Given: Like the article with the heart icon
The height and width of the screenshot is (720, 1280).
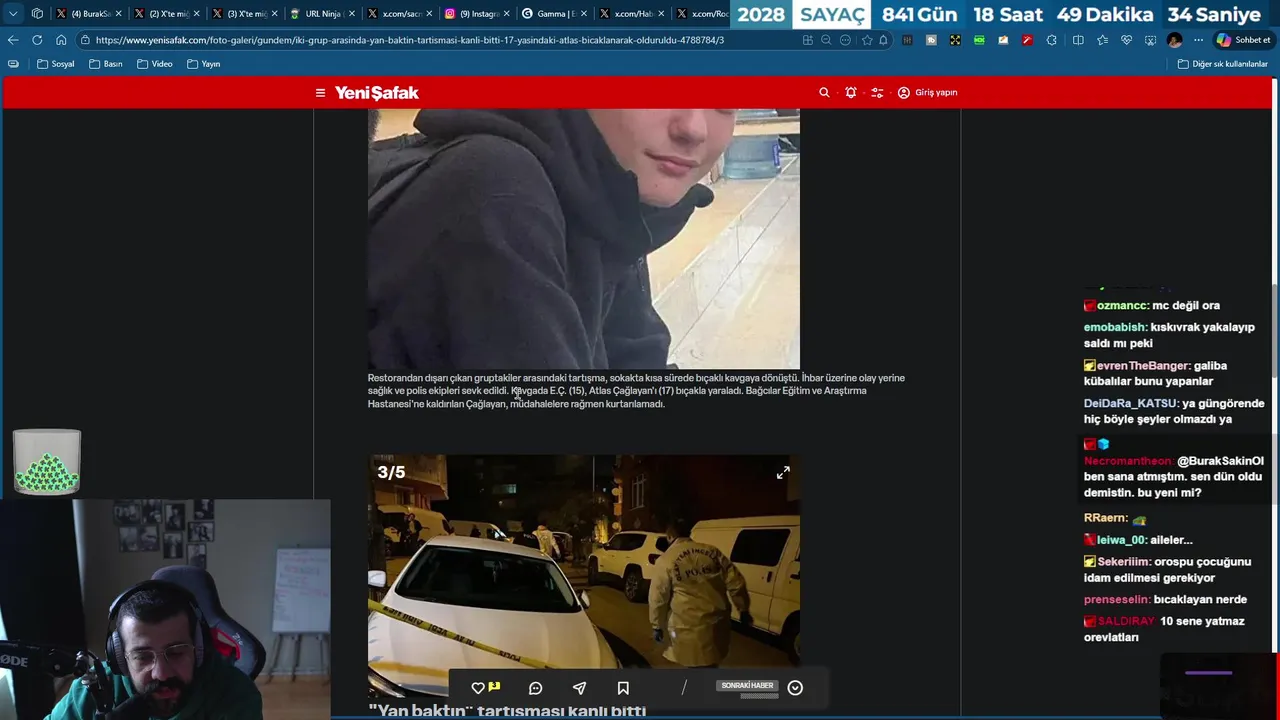Looking at the screenshot, I should pos(478,688).
